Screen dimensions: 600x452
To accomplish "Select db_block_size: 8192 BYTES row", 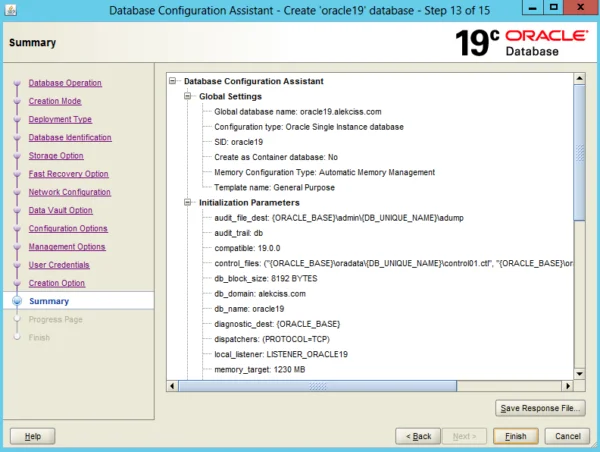I will 266,279.
